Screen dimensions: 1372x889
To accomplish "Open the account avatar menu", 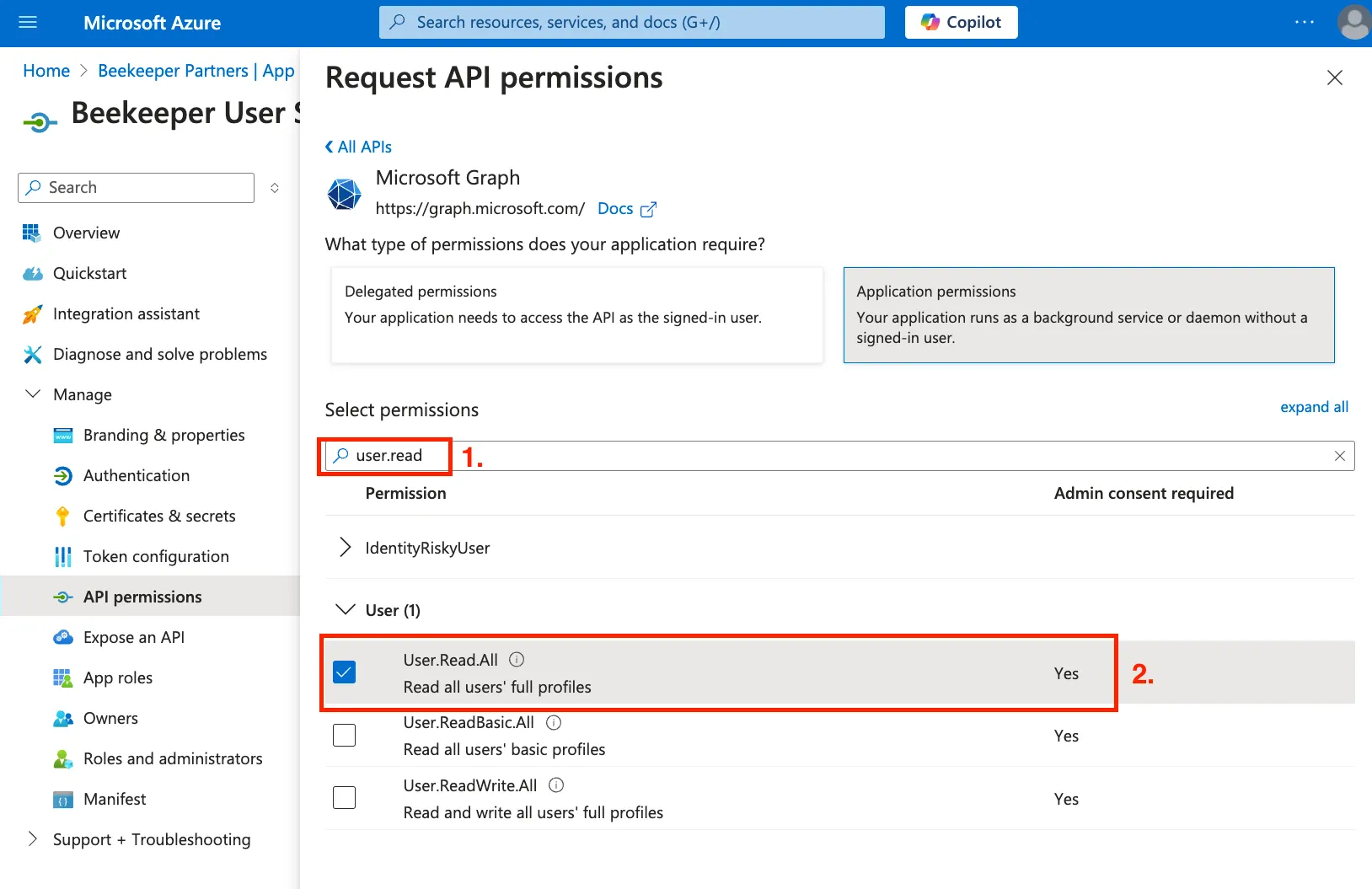I will (1353, 23).
